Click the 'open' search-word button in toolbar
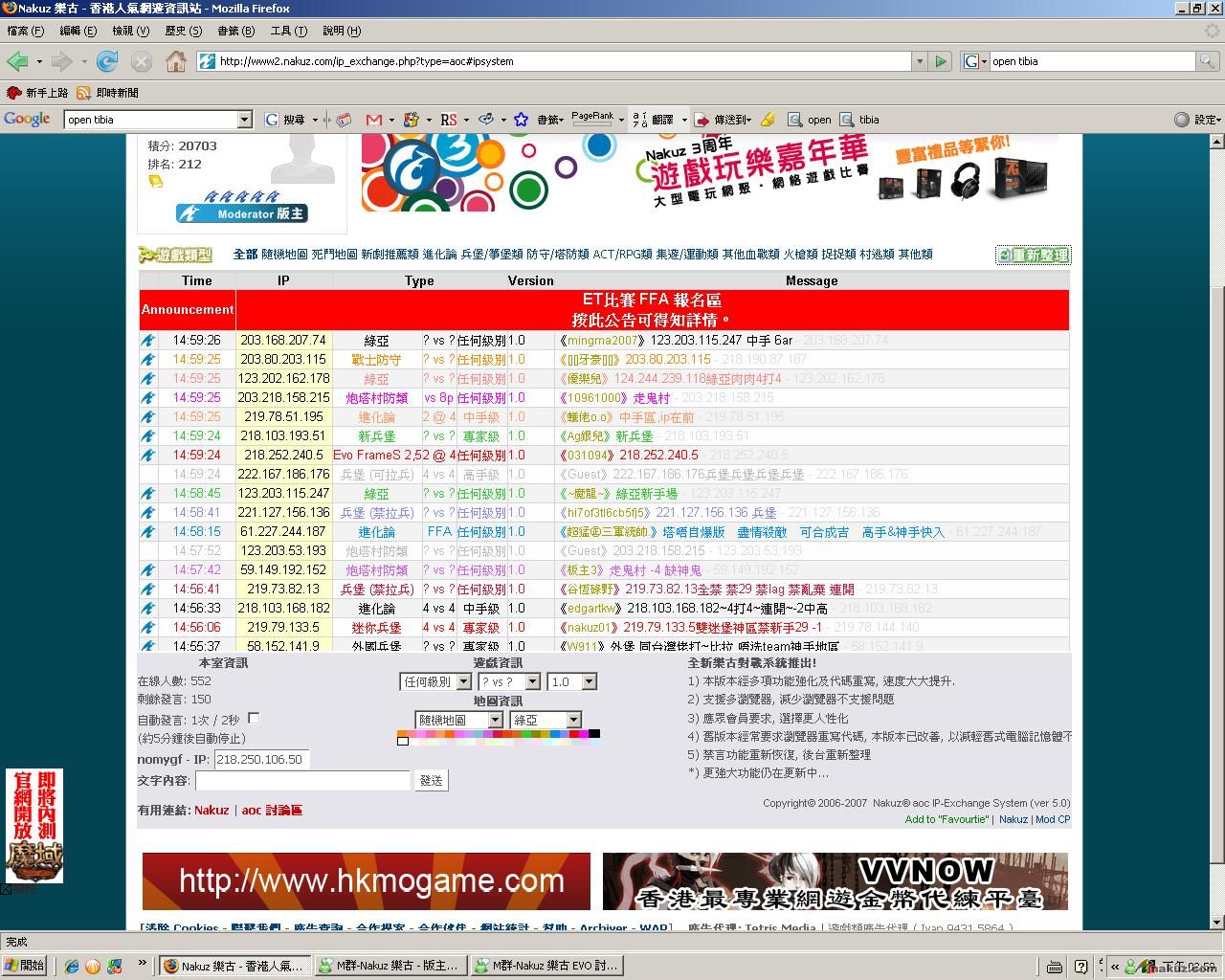Image resolution: width=1225 pixels, height=980 pixels. 810,120
